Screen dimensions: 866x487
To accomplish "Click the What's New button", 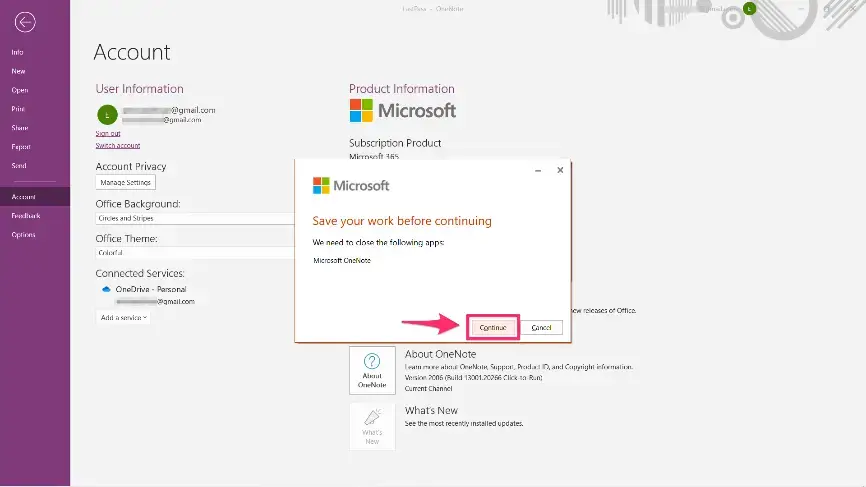I will click(372, 426).
